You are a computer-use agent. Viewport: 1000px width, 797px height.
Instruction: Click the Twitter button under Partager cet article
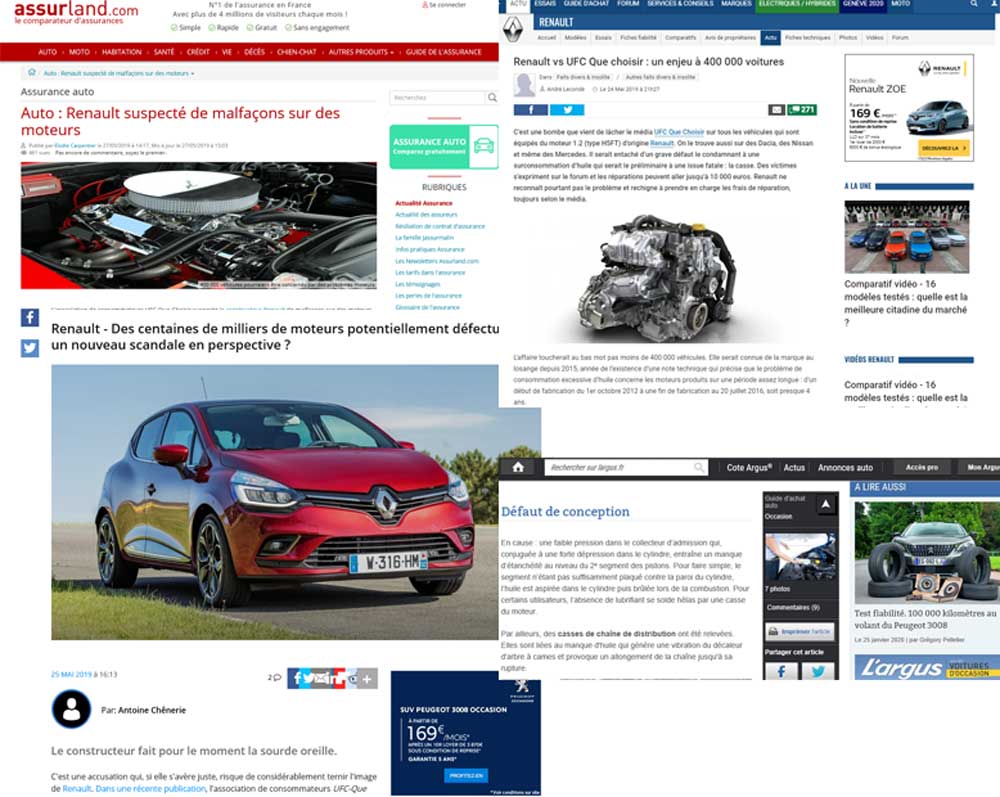[x=818, y=671]
